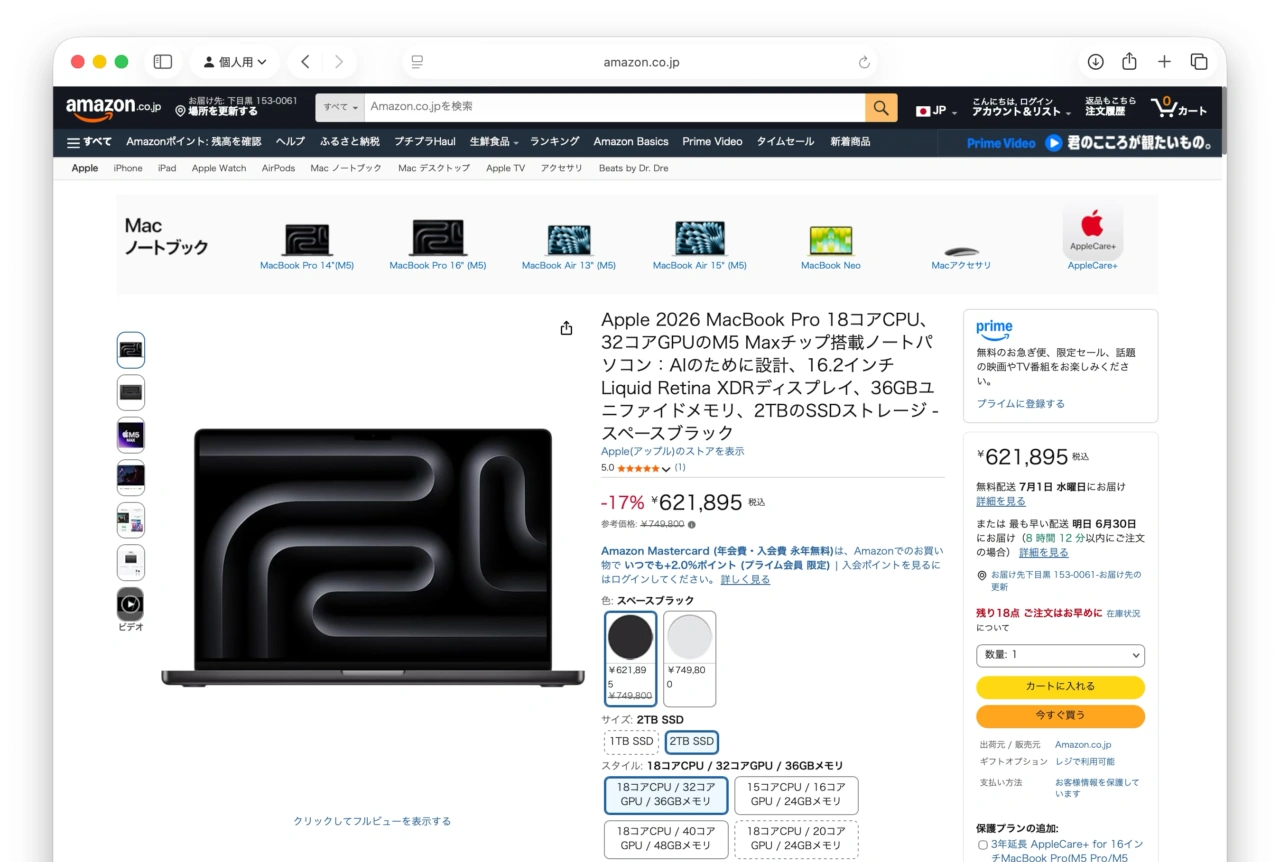Open Amazon Basics nav item
This screenshot has width=1280, height=862.
631,142
